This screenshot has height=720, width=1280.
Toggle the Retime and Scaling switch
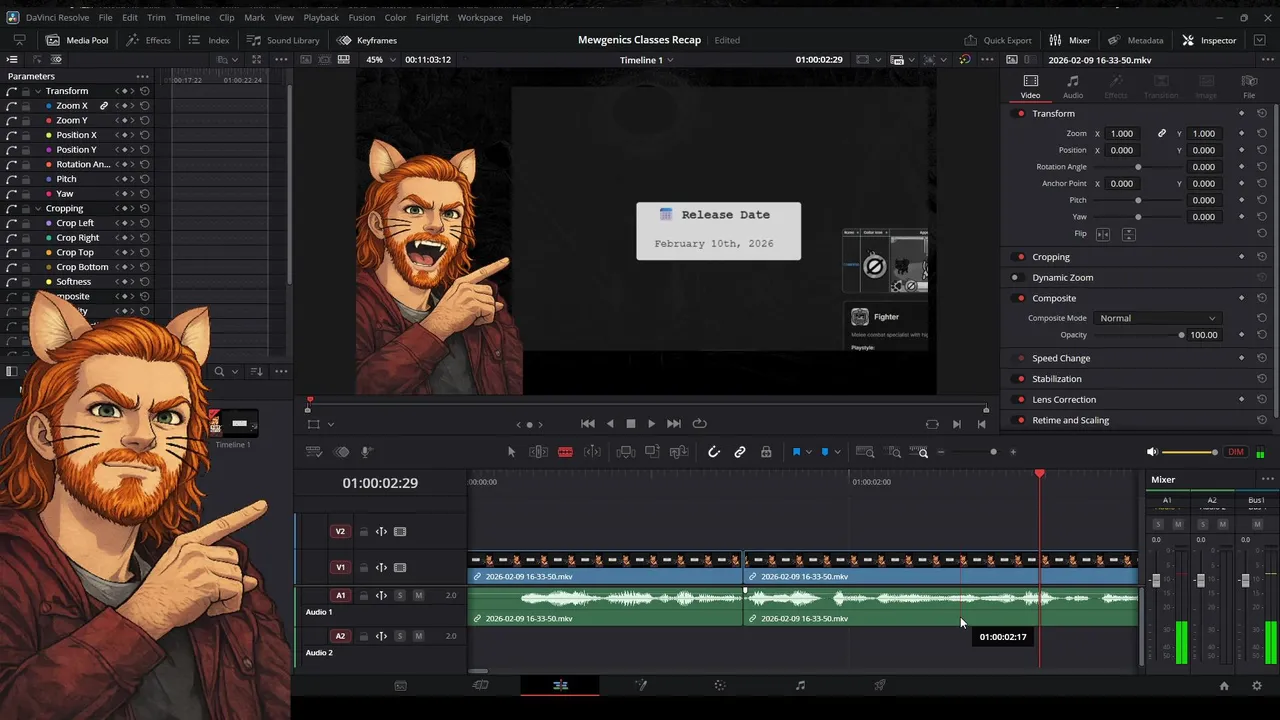point(1020,420)
